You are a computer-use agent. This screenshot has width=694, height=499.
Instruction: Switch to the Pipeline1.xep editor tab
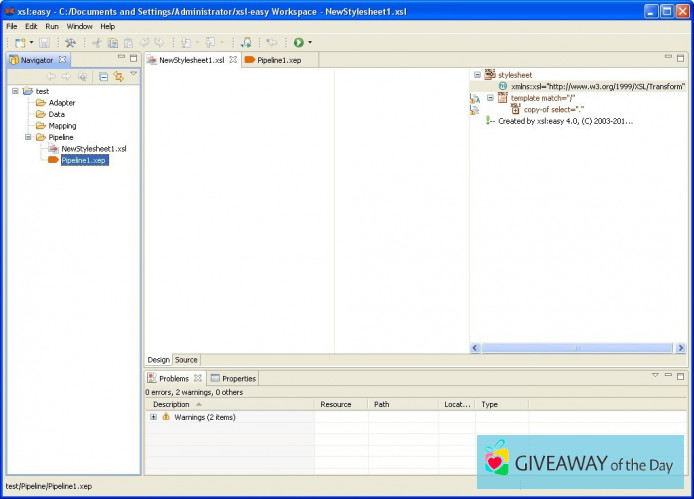[280, 60]
